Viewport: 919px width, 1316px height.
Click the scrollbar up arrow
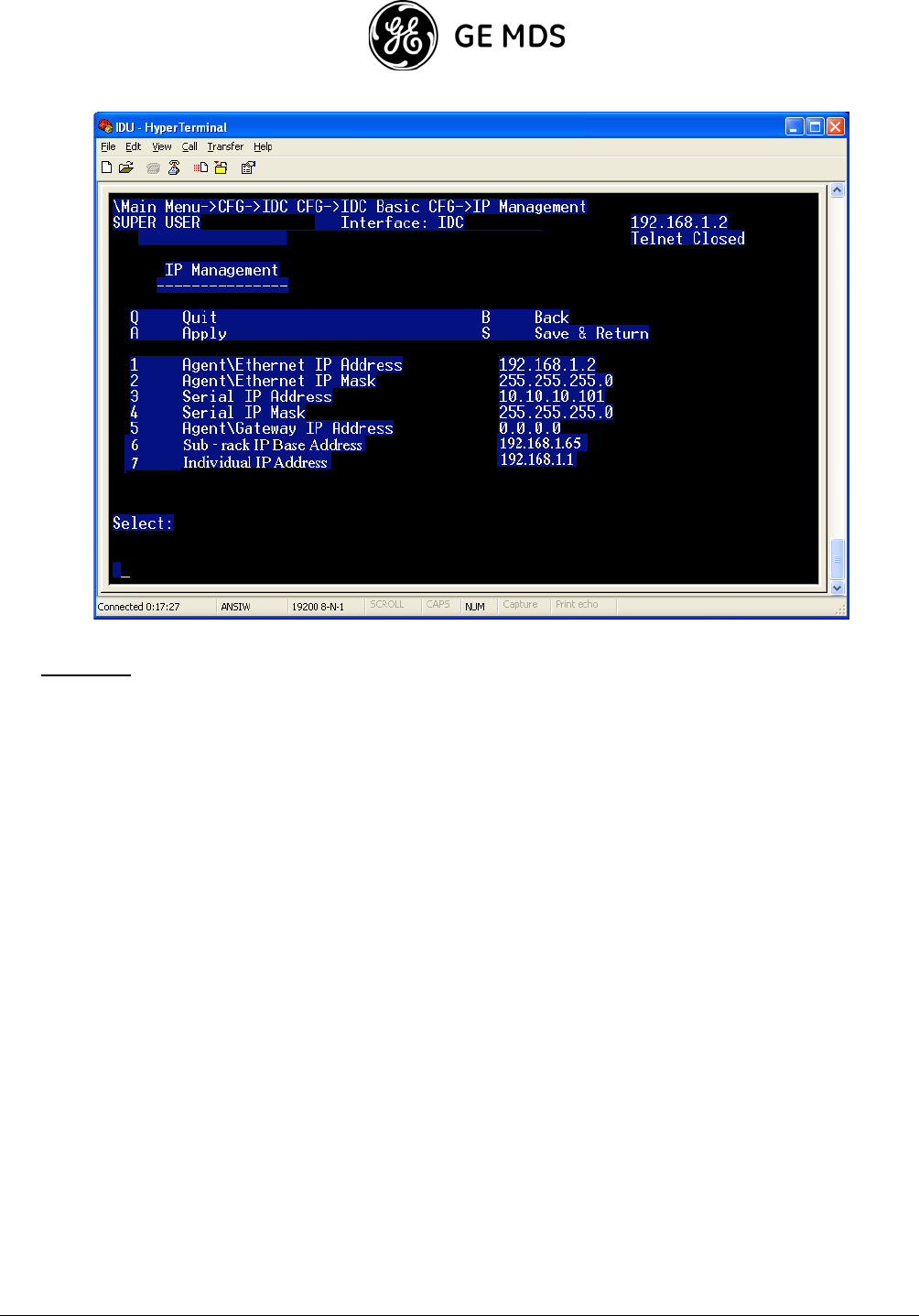(x=837, y=190)
